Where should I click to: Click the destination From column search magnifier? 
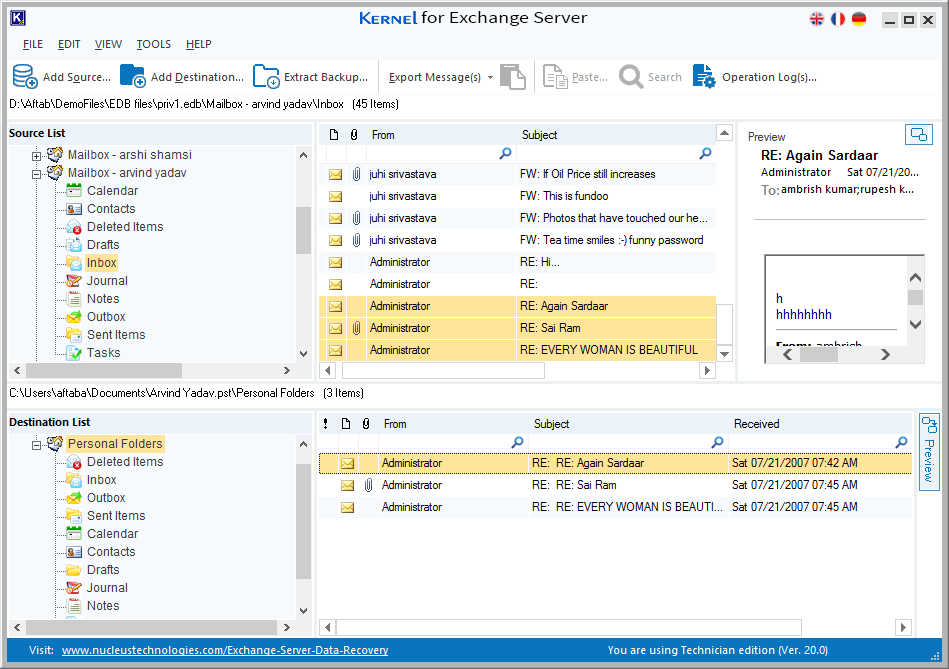517,443
